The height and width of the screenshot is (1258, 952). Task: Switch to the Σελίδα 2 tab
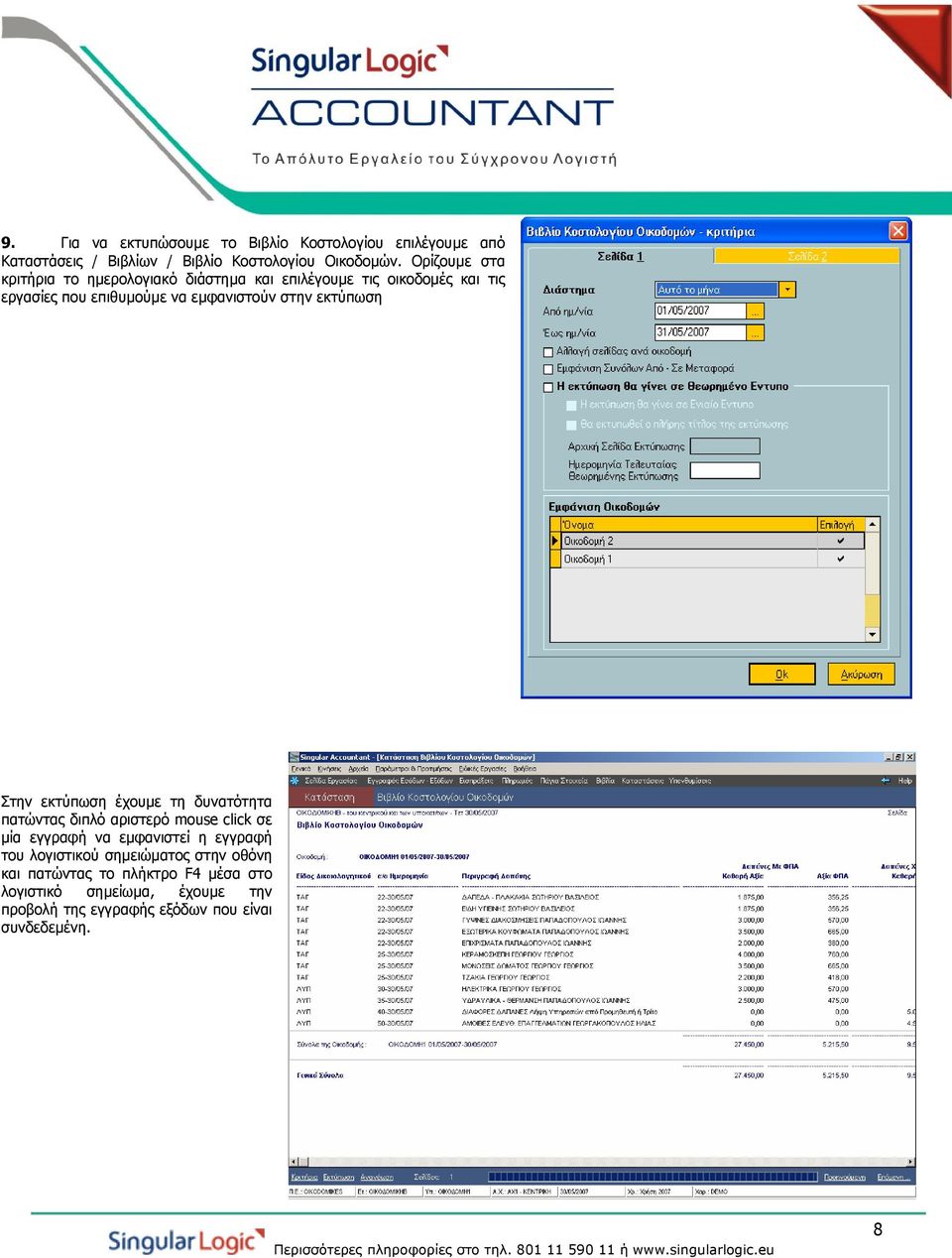[x=807, y=256]
